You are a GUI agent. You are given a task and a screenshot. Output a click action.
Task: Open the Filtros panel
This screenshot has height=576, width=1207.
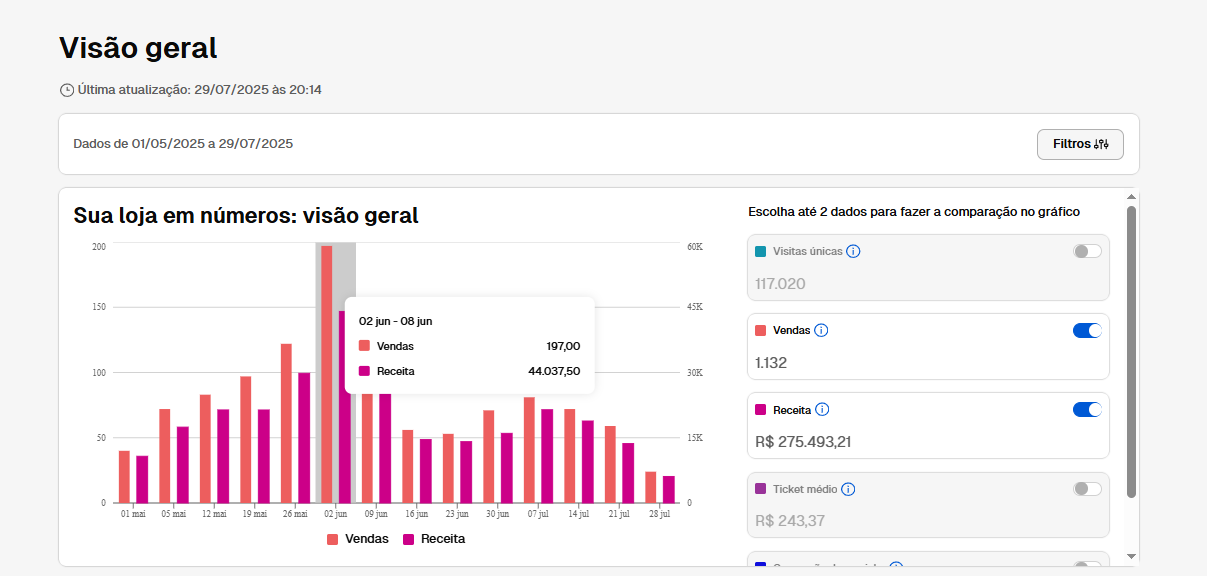point(1080,144)
